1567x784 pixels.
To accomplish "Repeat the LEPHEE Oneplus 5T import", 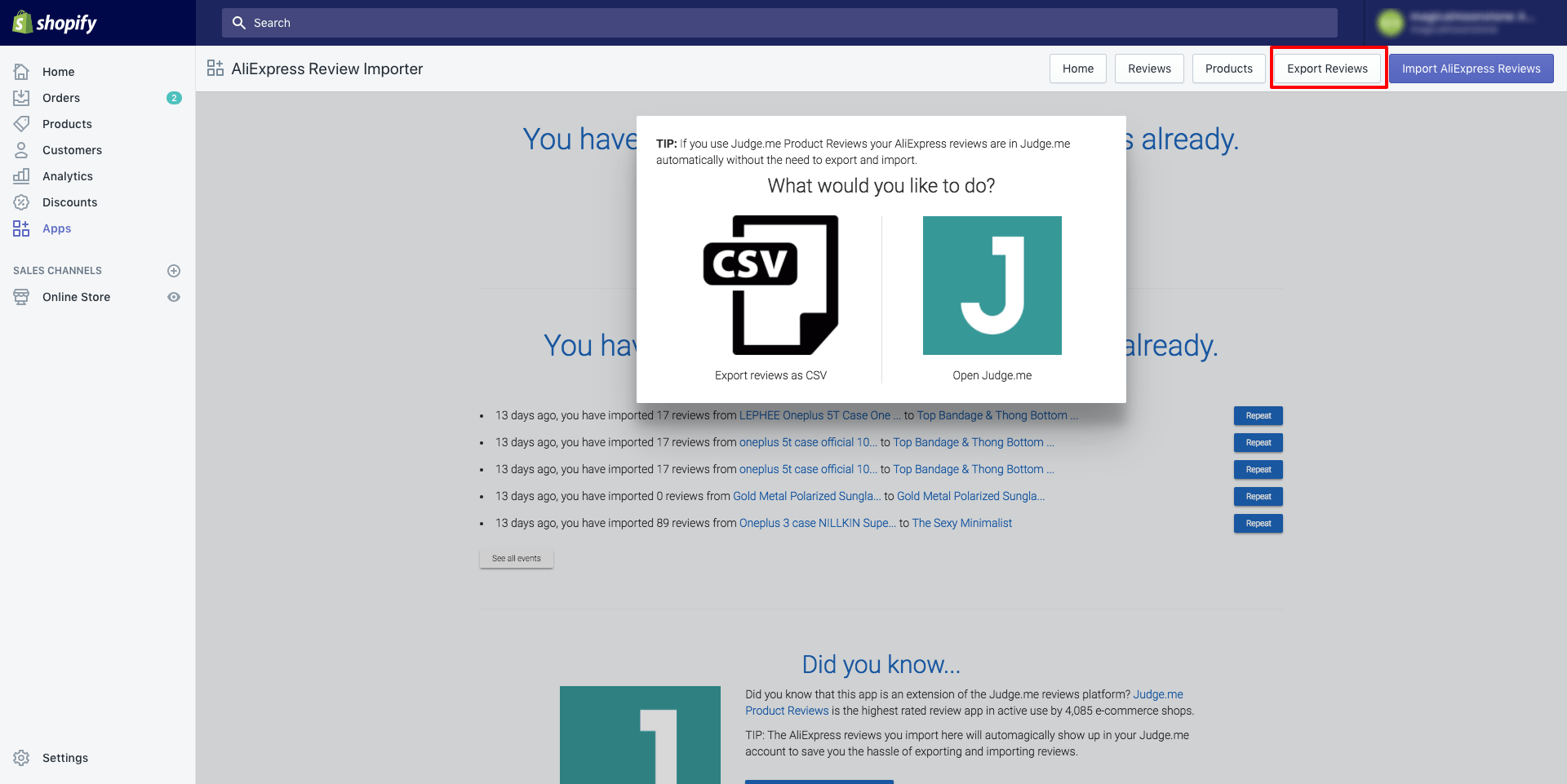I will tap(1258, 416).
